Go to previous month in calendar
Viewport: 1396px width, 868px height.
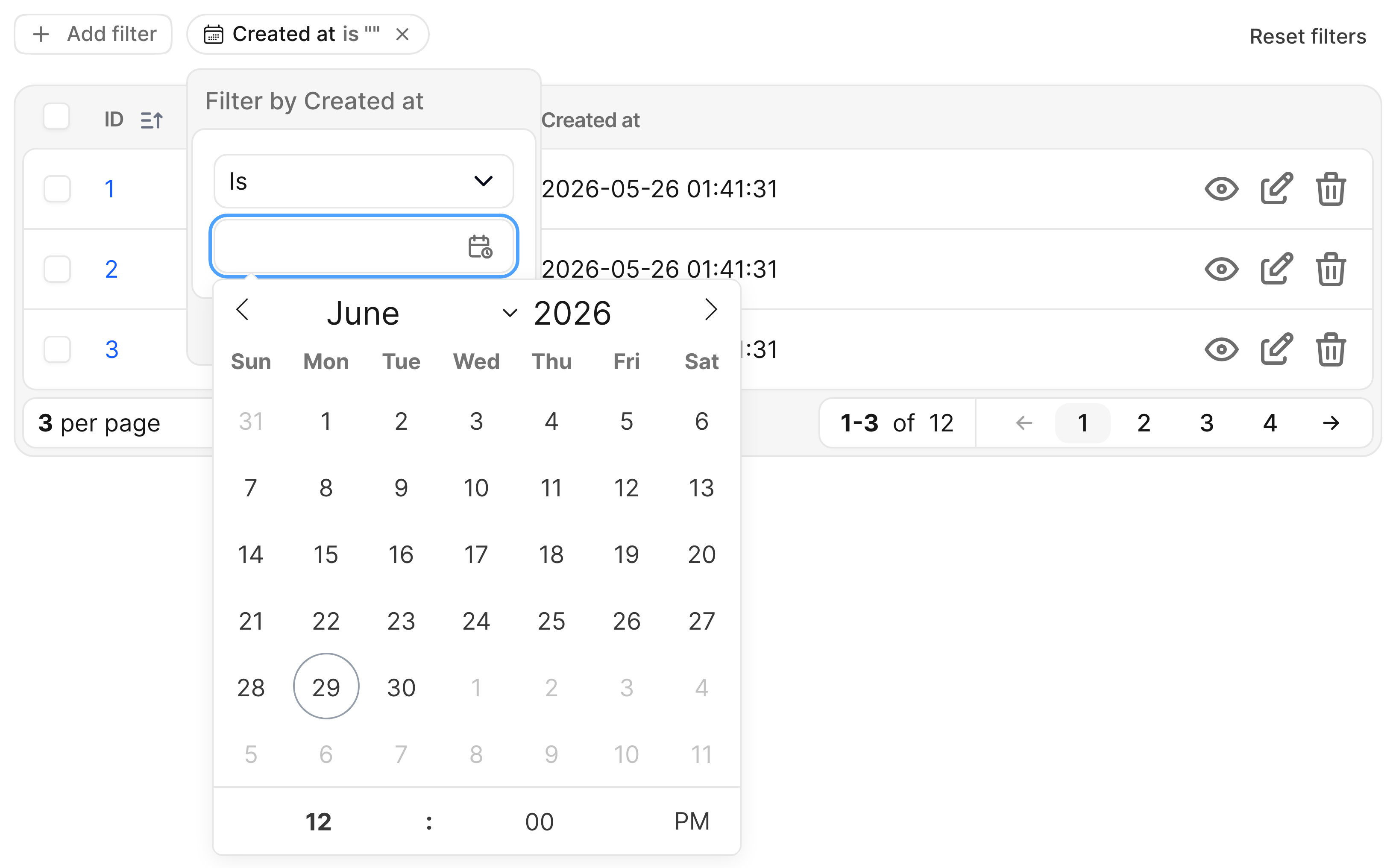(242, 310)
